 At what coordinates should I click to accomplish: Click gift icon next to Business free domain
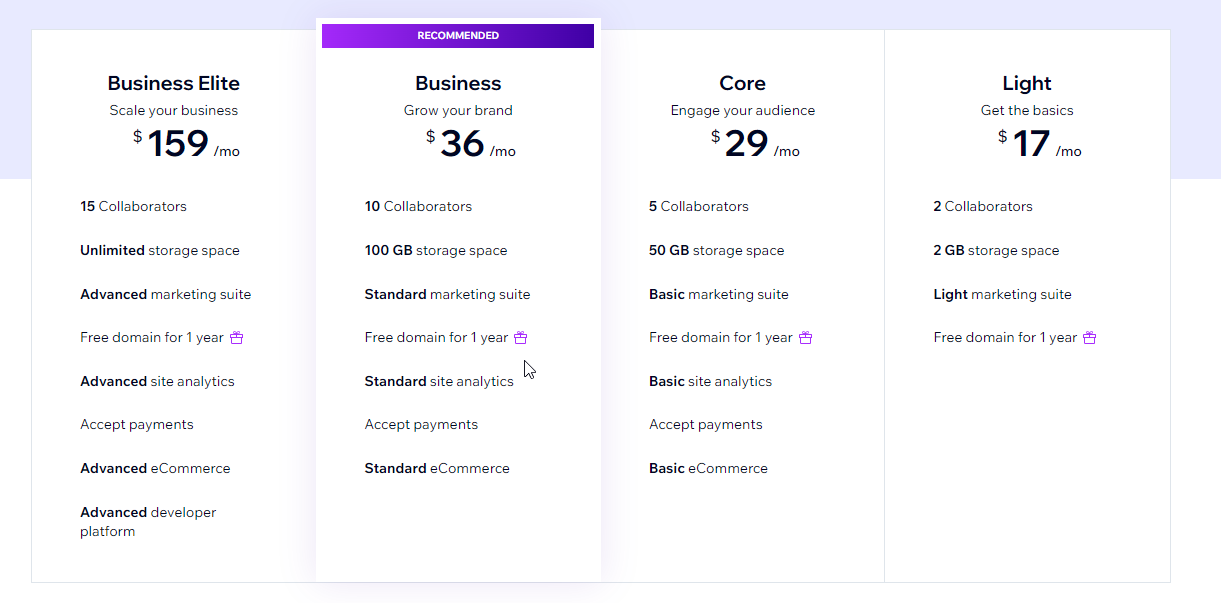(521, 338)
